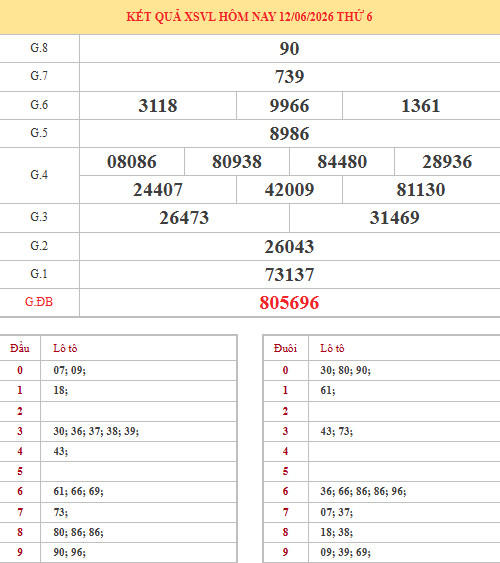Select Đầu row 7 value '73;'
The width and height of the screenshot is (500, 563).
pyautogui.click(x=61, y=512)
